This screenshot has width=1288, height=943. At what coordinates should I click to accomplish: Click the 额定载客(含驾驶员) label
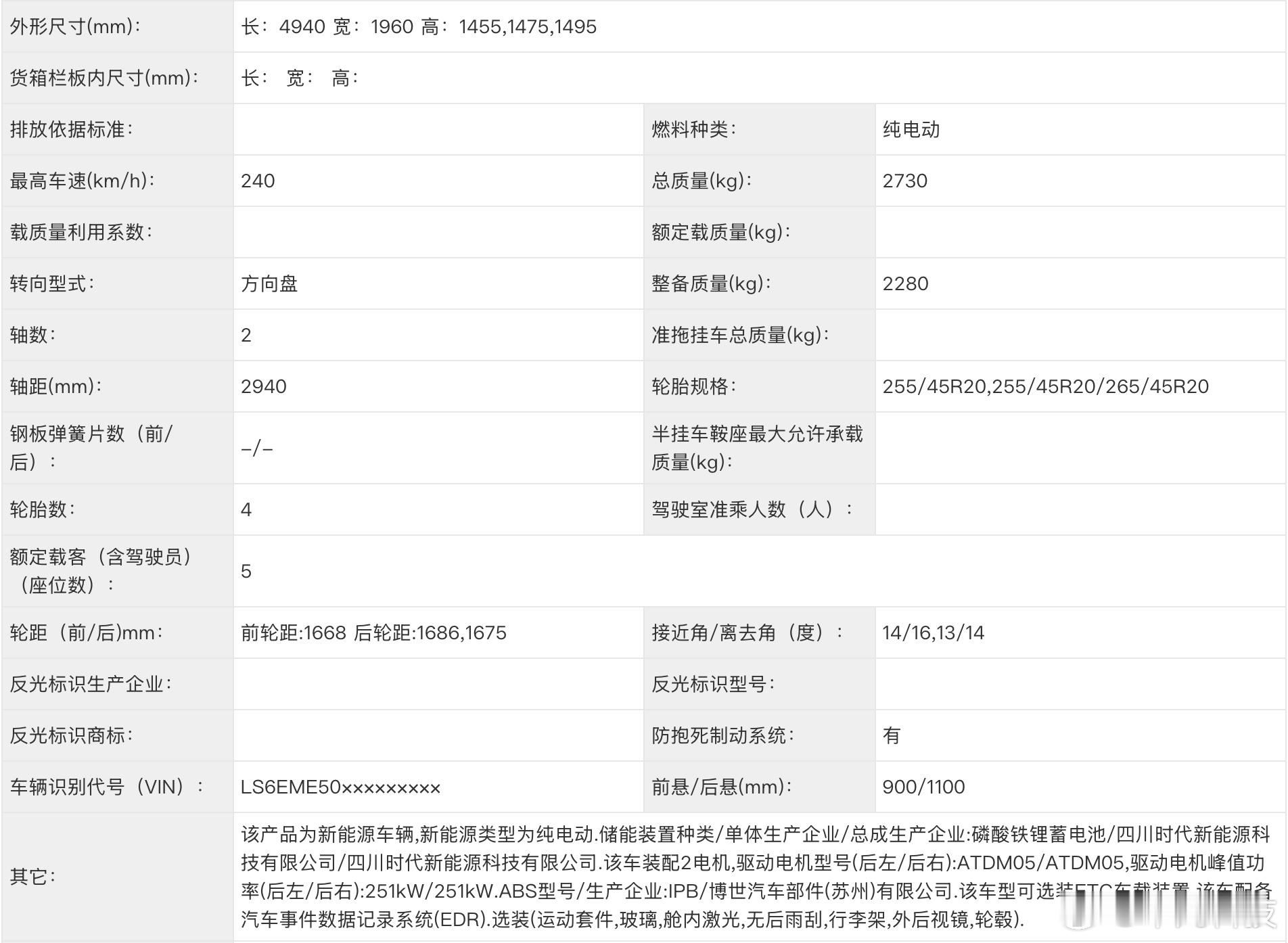pyautogui.click(x=100, y=571)
